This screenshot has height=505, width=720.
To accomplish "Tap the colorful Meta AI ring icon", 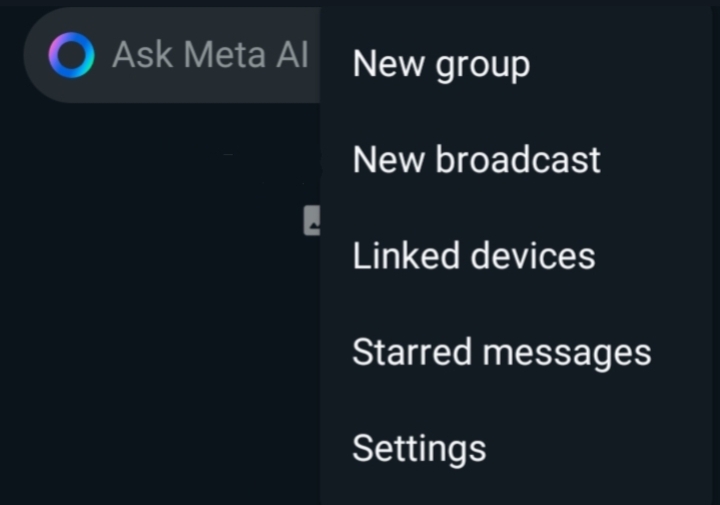I will tap(72, 55).
